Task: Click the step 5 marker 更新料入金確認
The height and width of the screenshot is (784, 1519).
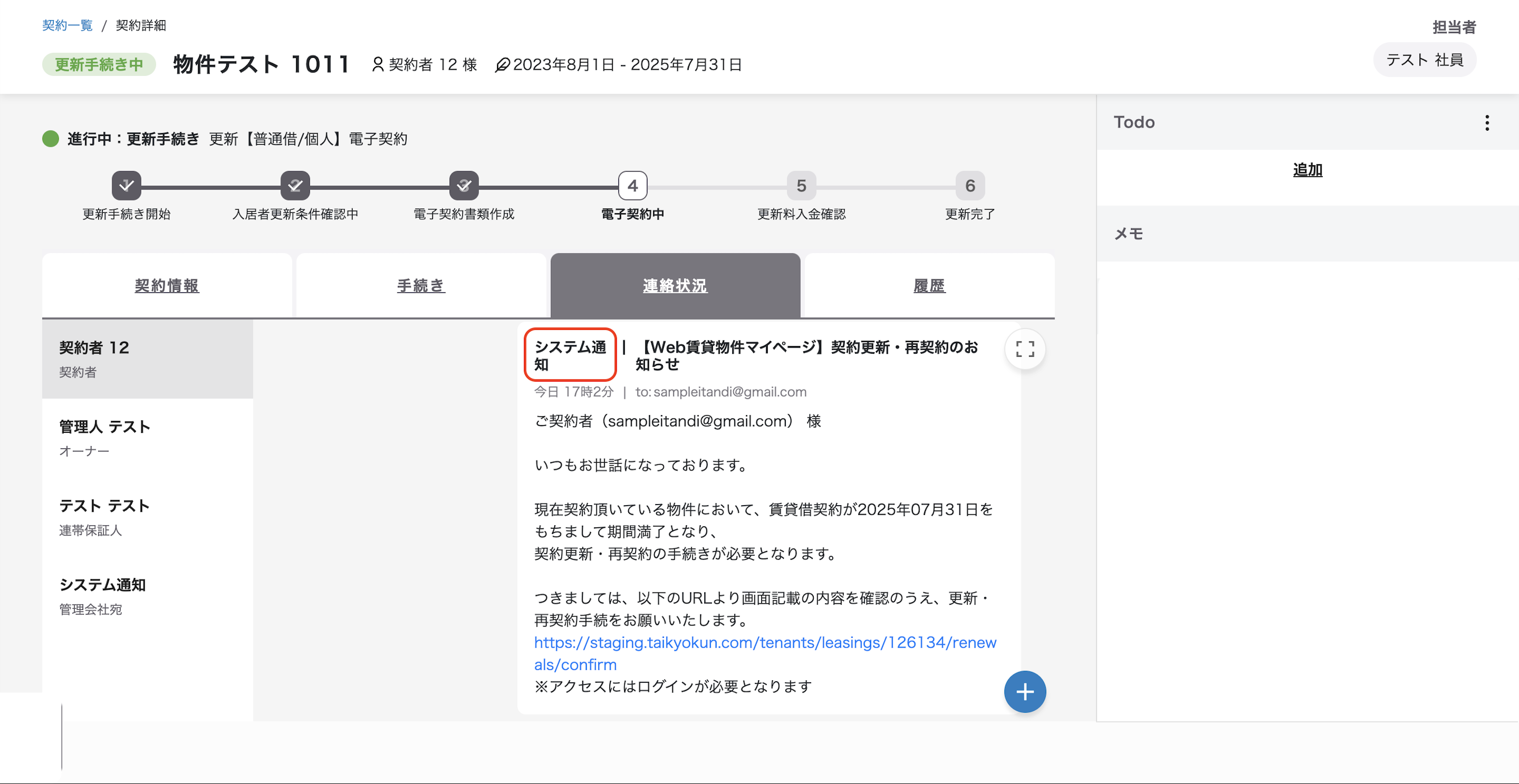Action: click(801, 186)
